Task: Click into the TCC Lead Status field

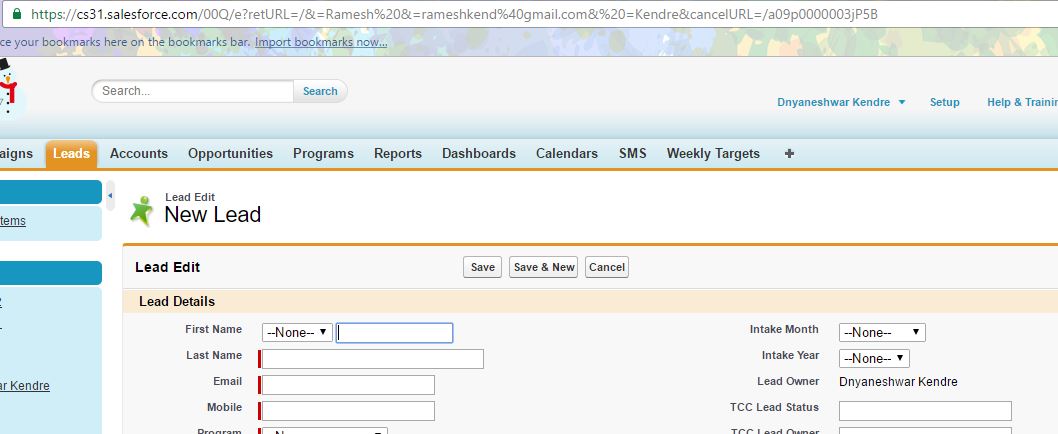Action: (x=925, y=410)
